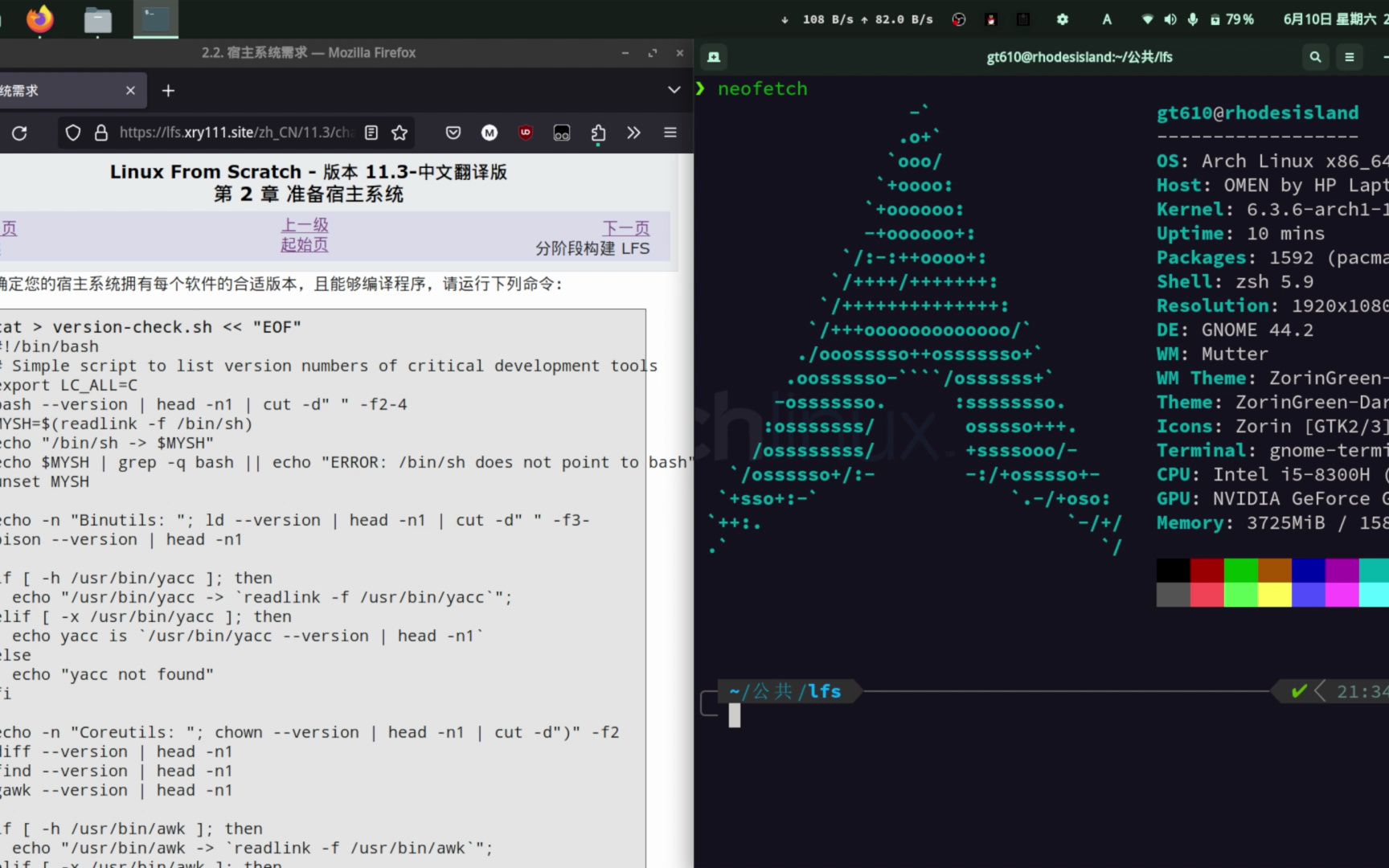Close the 宿主系统需求 tab
This screenshot has width=1389, height=868.
point(130,91)
